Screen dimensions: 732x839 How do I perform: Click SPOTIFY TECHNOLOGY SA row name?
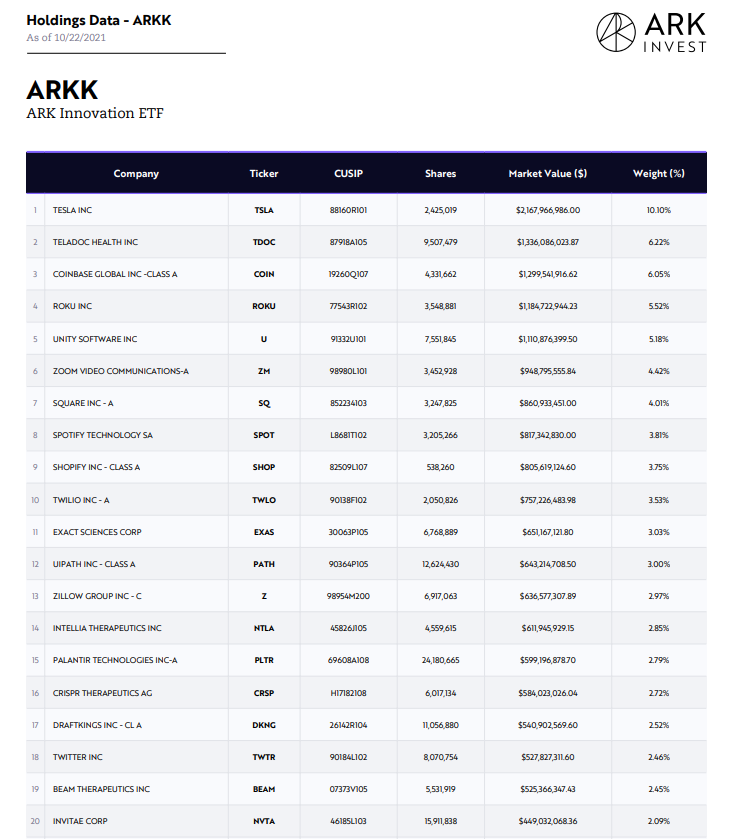tap(103, 436)
